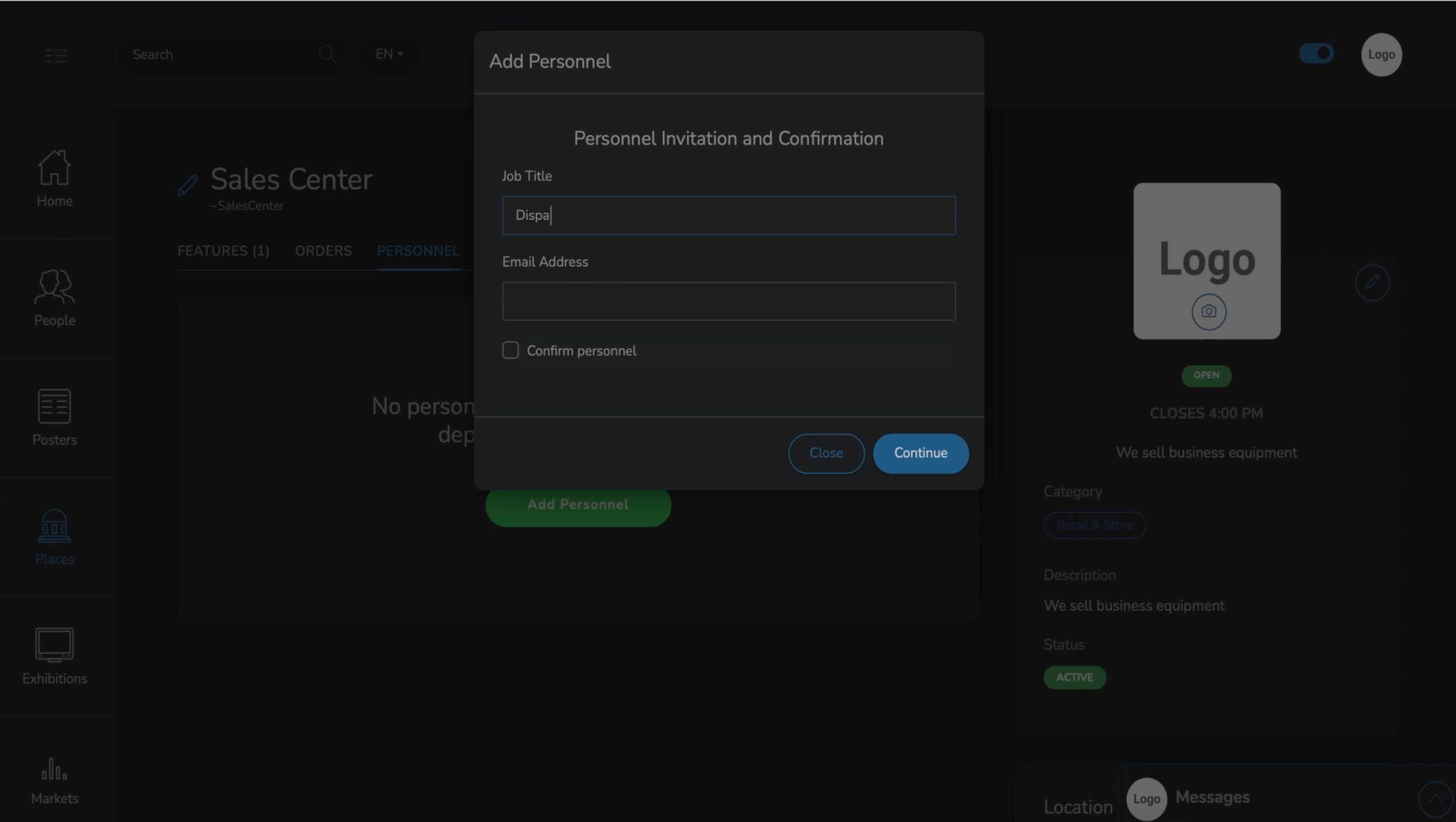The image size is (1456, 822).
Task: Click the camera icon on logo
Action: [1209, 312]
